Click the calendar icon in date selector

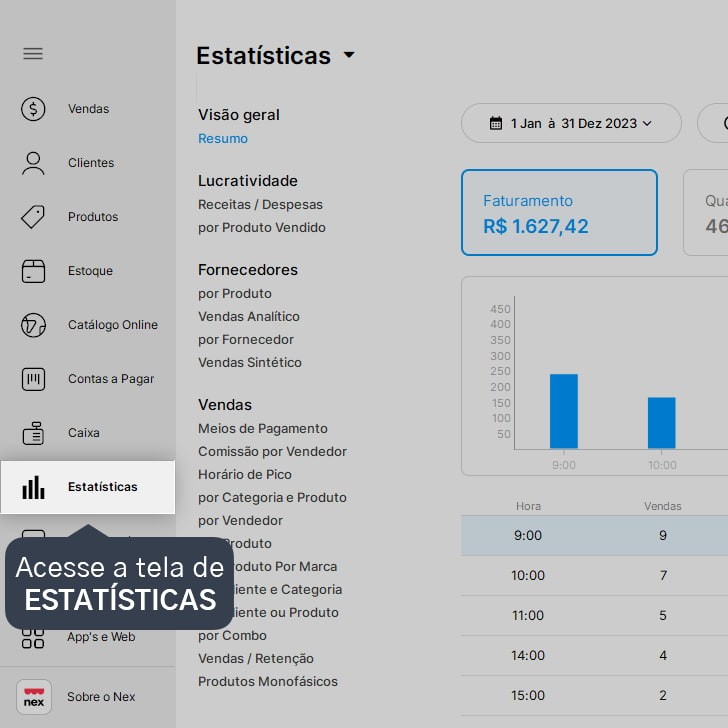tap(496, 123)
